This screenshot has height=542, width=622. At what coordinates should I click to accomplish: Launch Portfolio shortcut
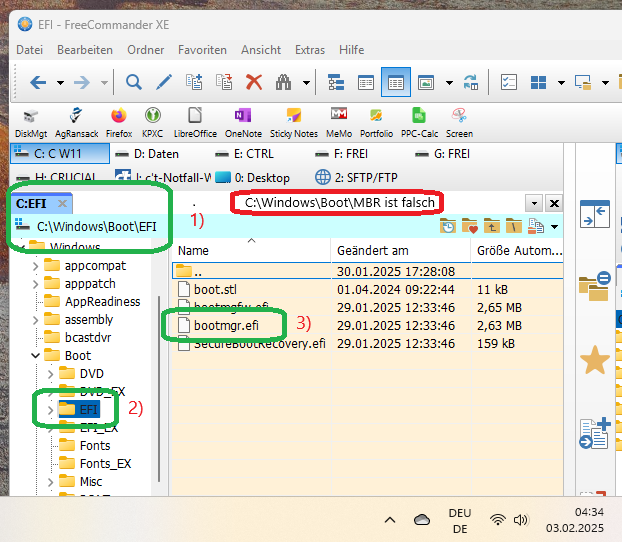pos(376,123)
